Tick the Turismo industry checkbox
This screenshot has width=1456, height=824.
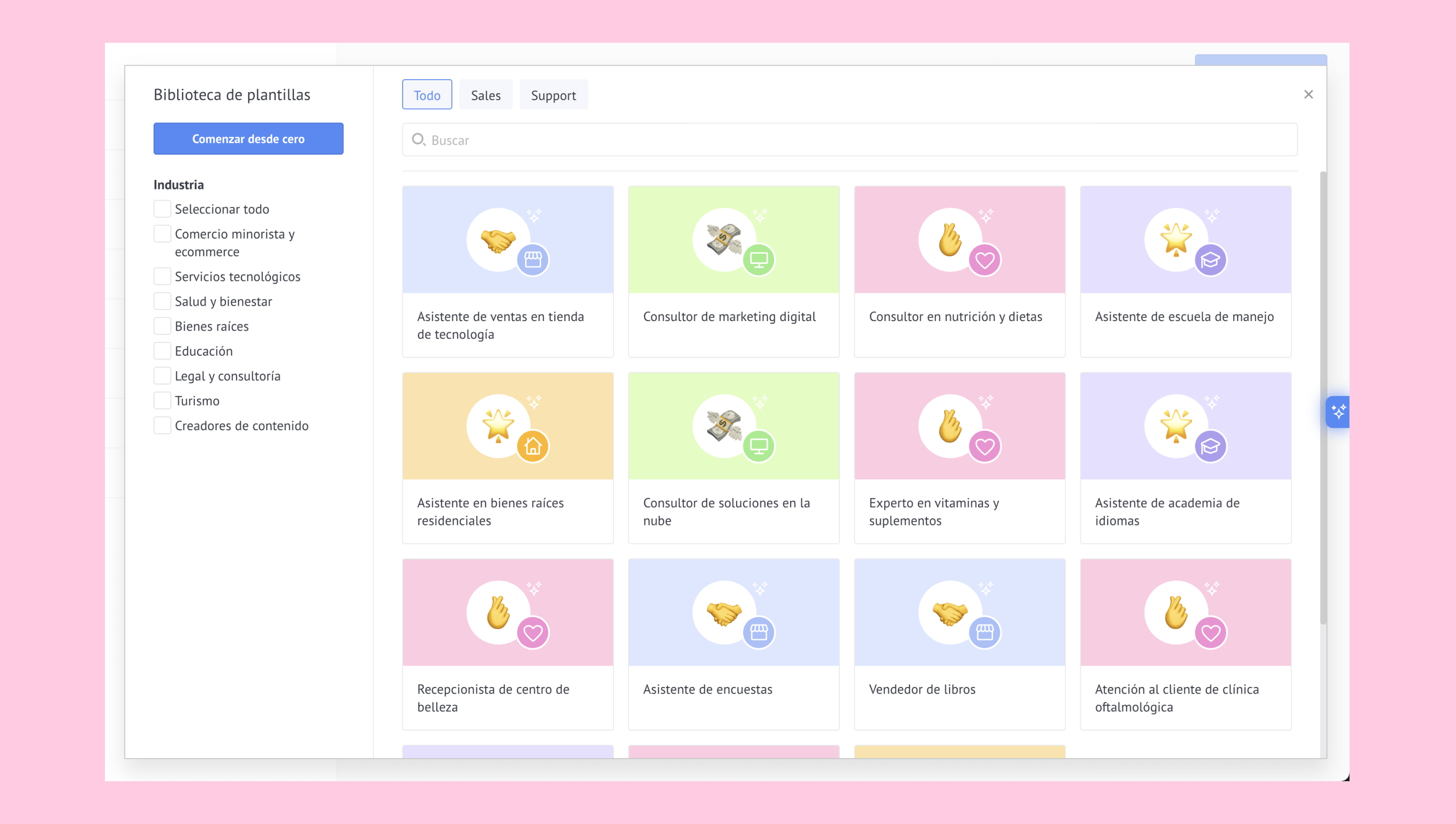pyautogui.click(x=163, y=401)
